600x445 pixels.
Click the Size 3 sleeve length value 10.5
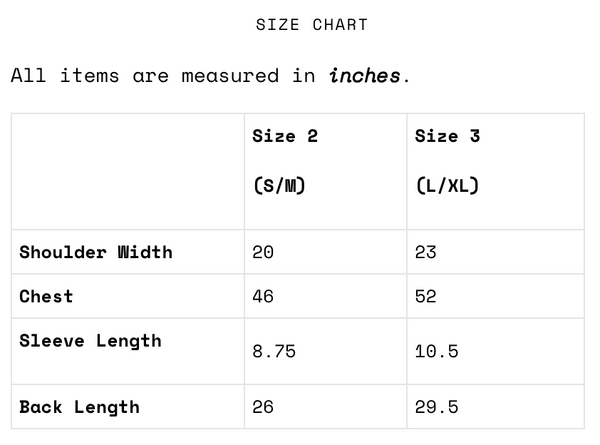tap(436, 352)
